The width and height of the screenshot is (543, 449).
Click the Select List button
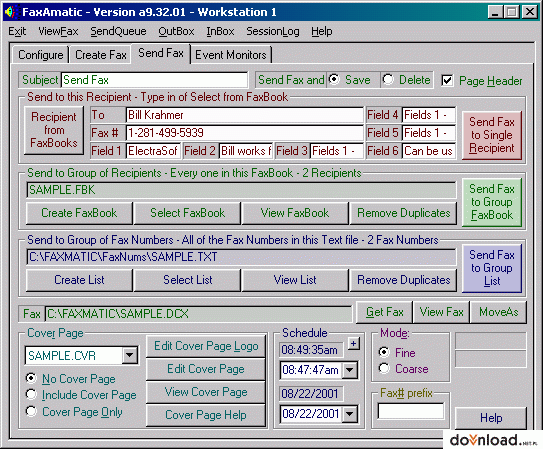tap(187, 280)
